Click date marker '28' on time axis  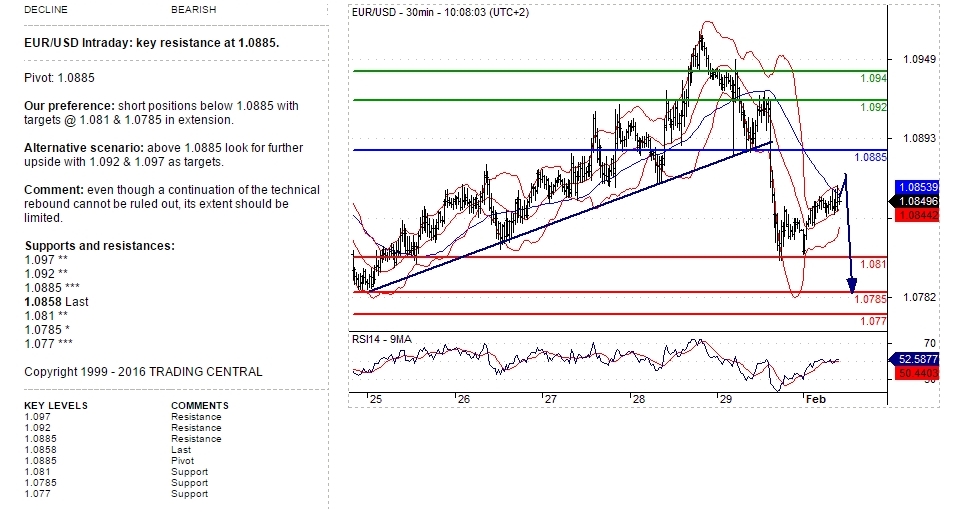[x=638, y=399]
